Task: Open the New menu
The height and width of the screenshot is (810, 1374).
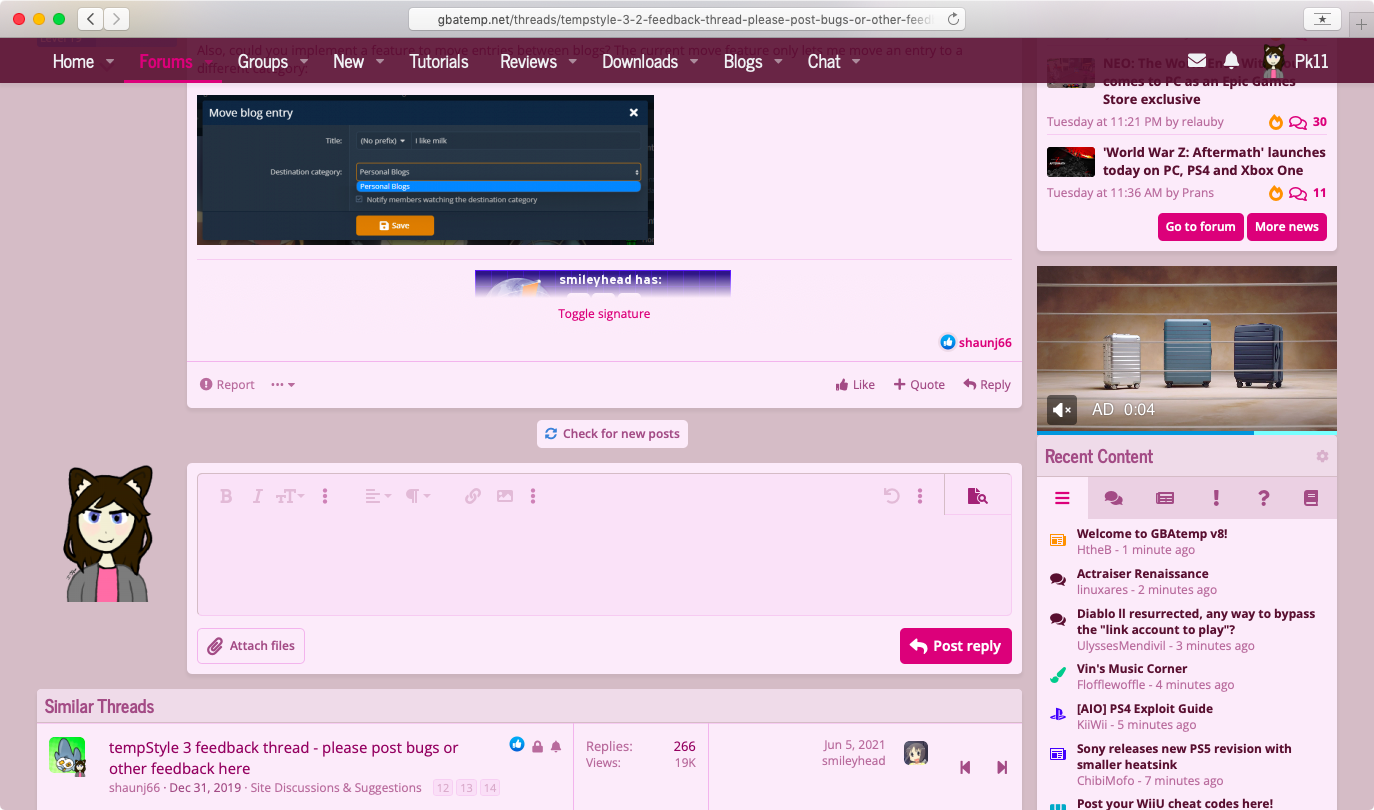Action: click(348, 61)
